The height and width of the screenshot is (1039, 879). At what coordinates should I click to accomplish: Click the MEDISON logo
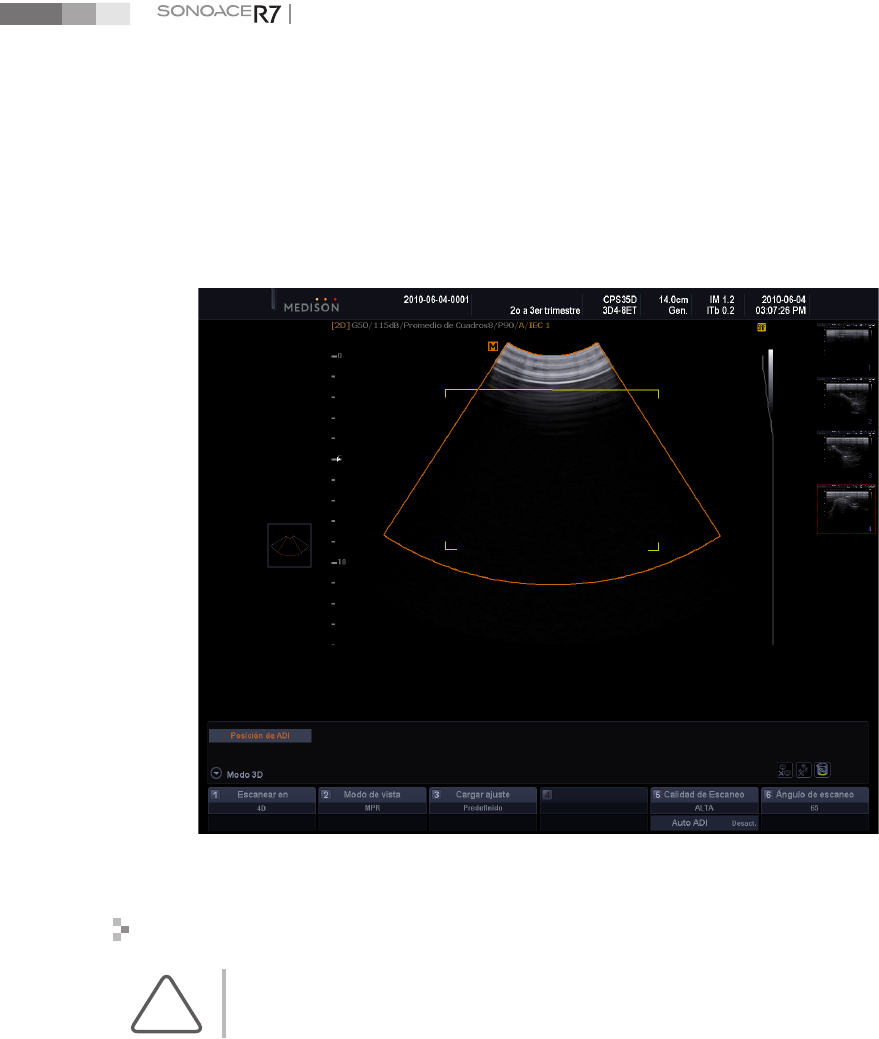(311, 305)
